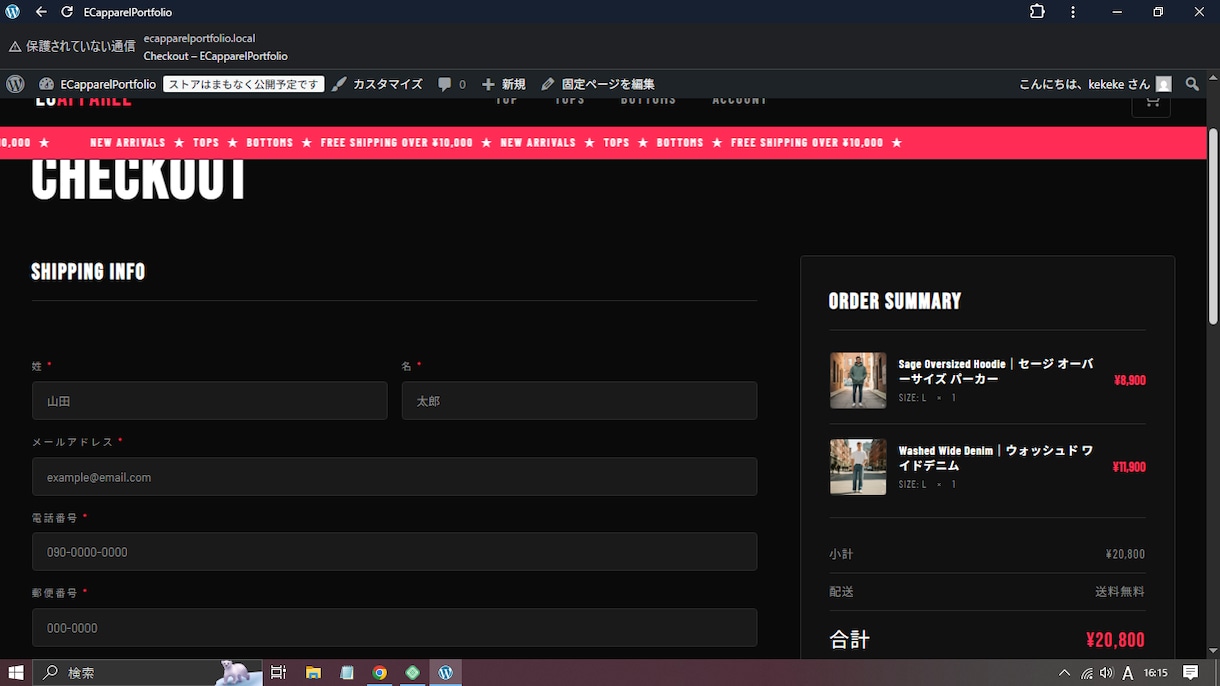
Task: Click the 送料無料 shipping value
Action: point(1120,592)
